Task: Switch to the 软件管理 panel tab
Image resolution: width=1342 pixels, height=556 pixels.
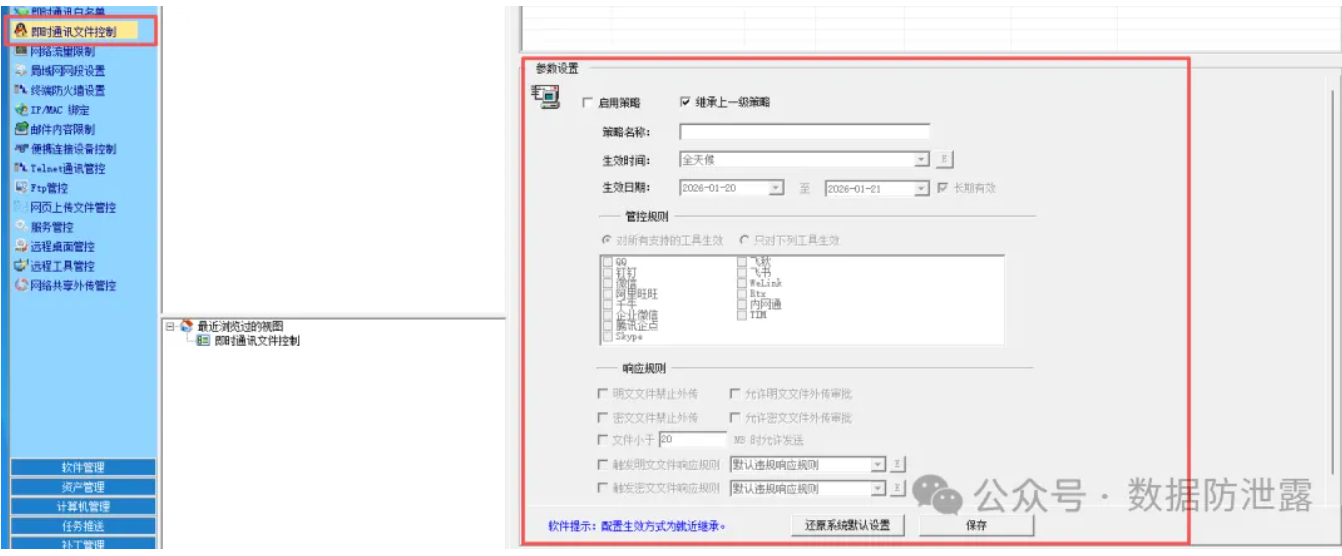Action: [x=82, y=467]
